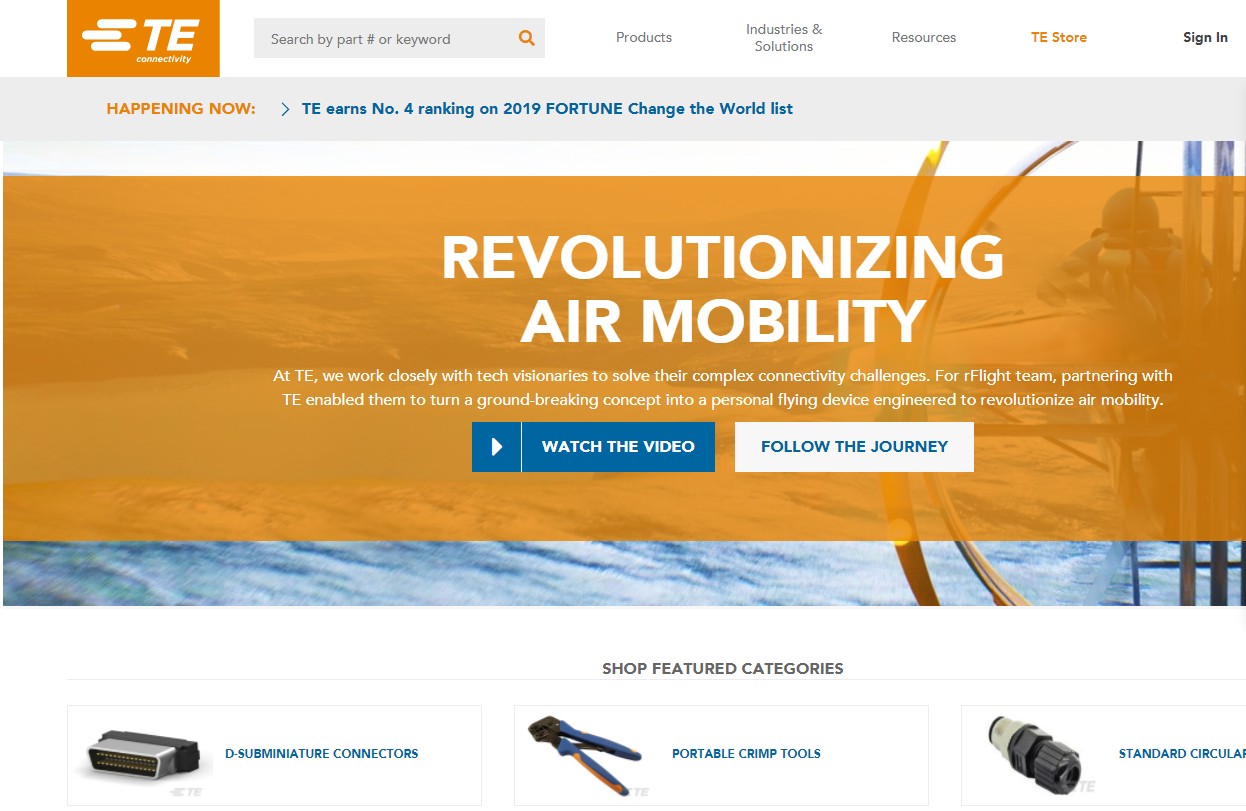
Task: Open the Products menu
Action: [x=644, y=38]
